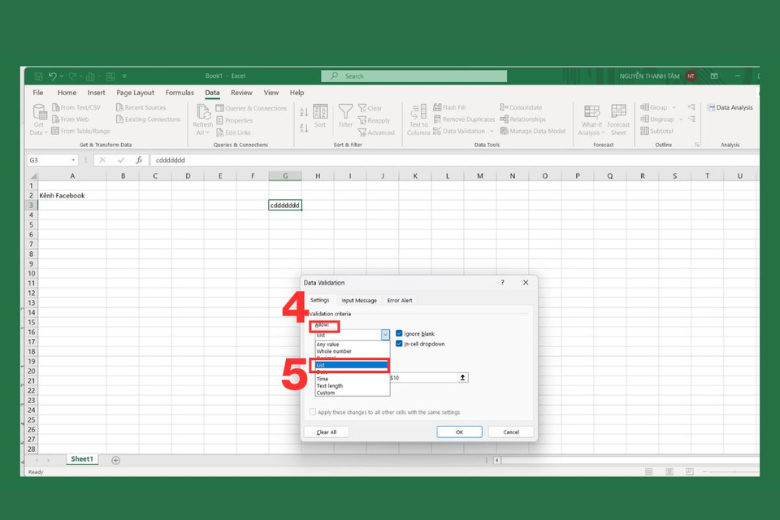780x520 pixels.
Task: Click the Data Validation help question mark
Action: [502, 283]
